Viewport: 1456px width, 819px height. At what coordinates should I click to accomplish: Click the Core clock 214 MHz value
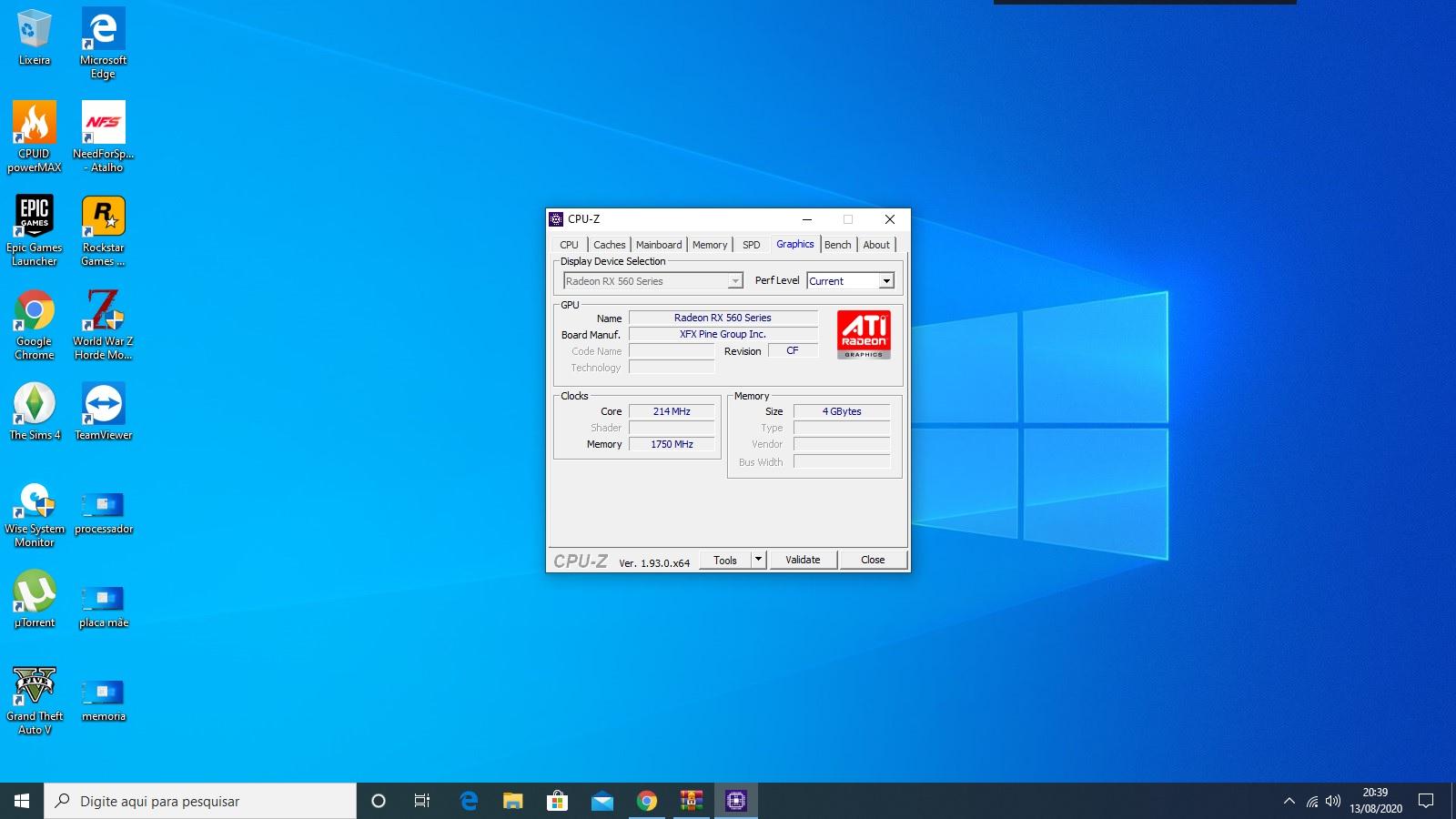[672, 411]
